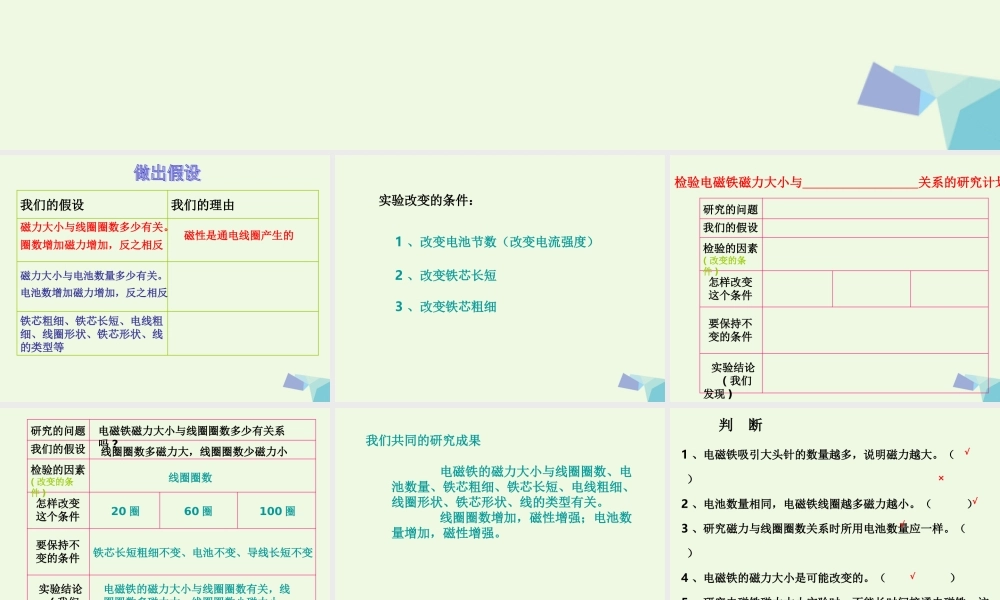Click red line 磁力大小与线圈圈数多少有关

tap(94, 227)
